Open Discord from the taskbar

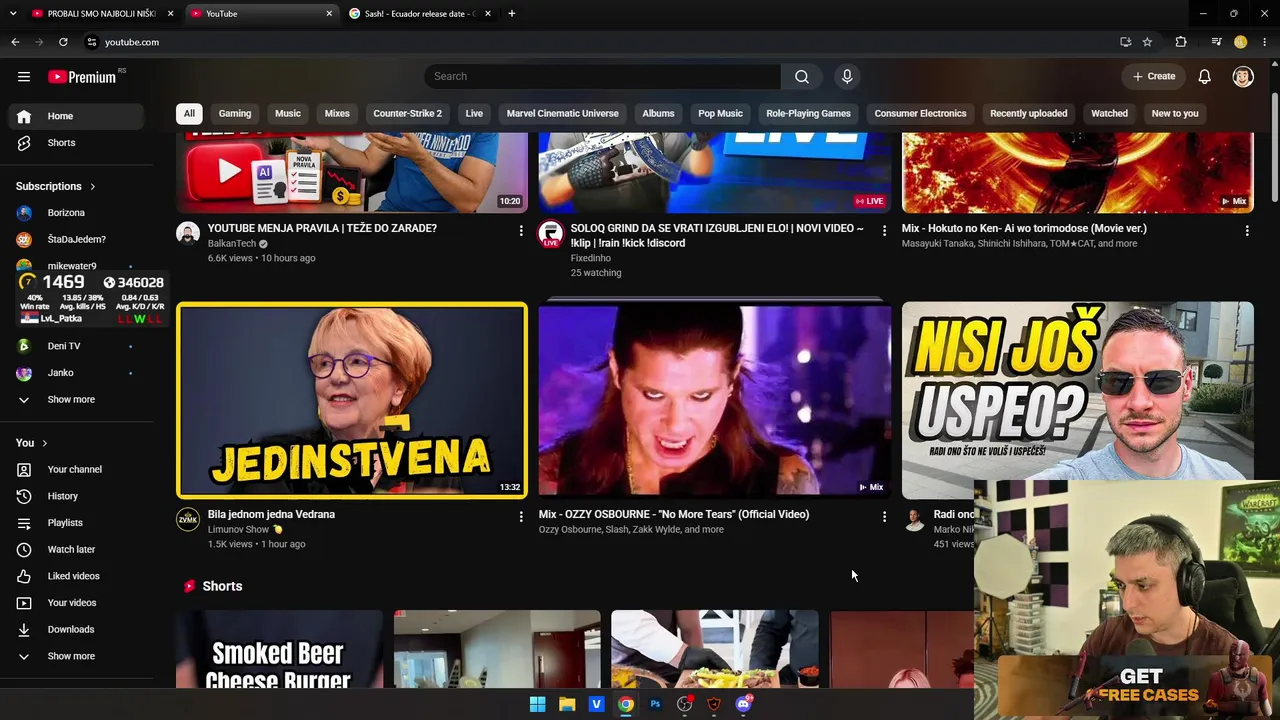[x=743, y=704]
